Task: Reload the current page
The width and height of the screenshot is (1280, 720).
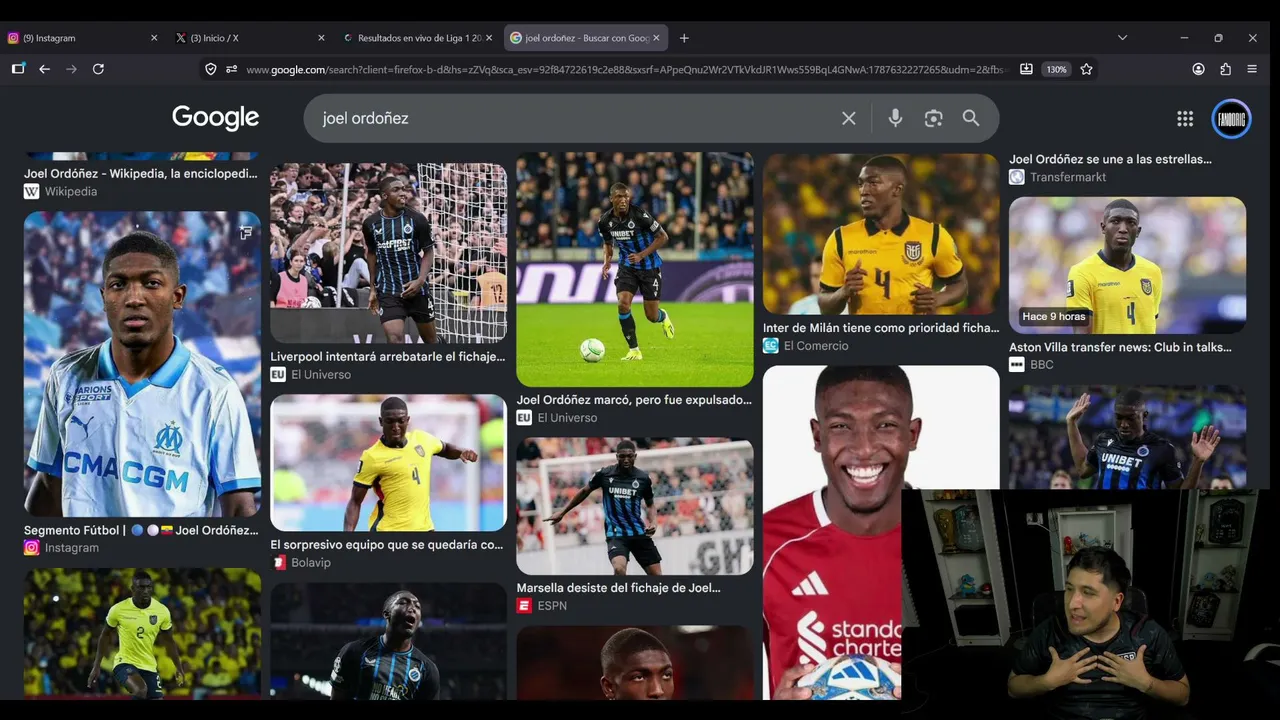Action: pos(98,69)
